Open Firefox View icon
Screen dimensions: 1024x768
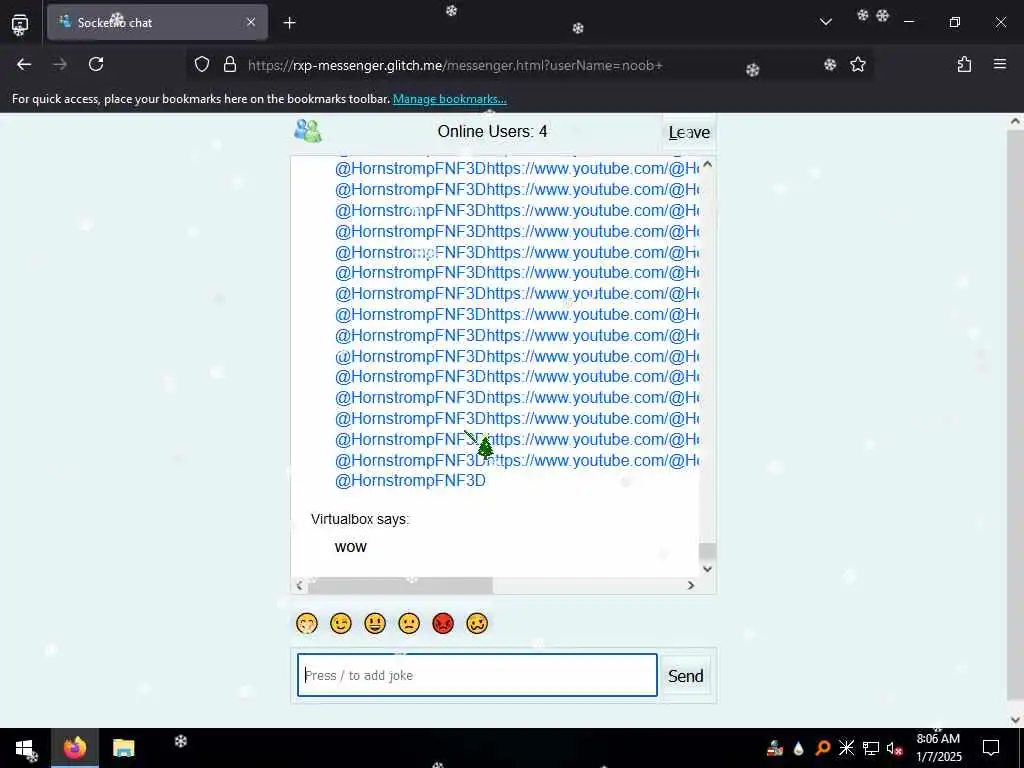(x=20, y=24)
